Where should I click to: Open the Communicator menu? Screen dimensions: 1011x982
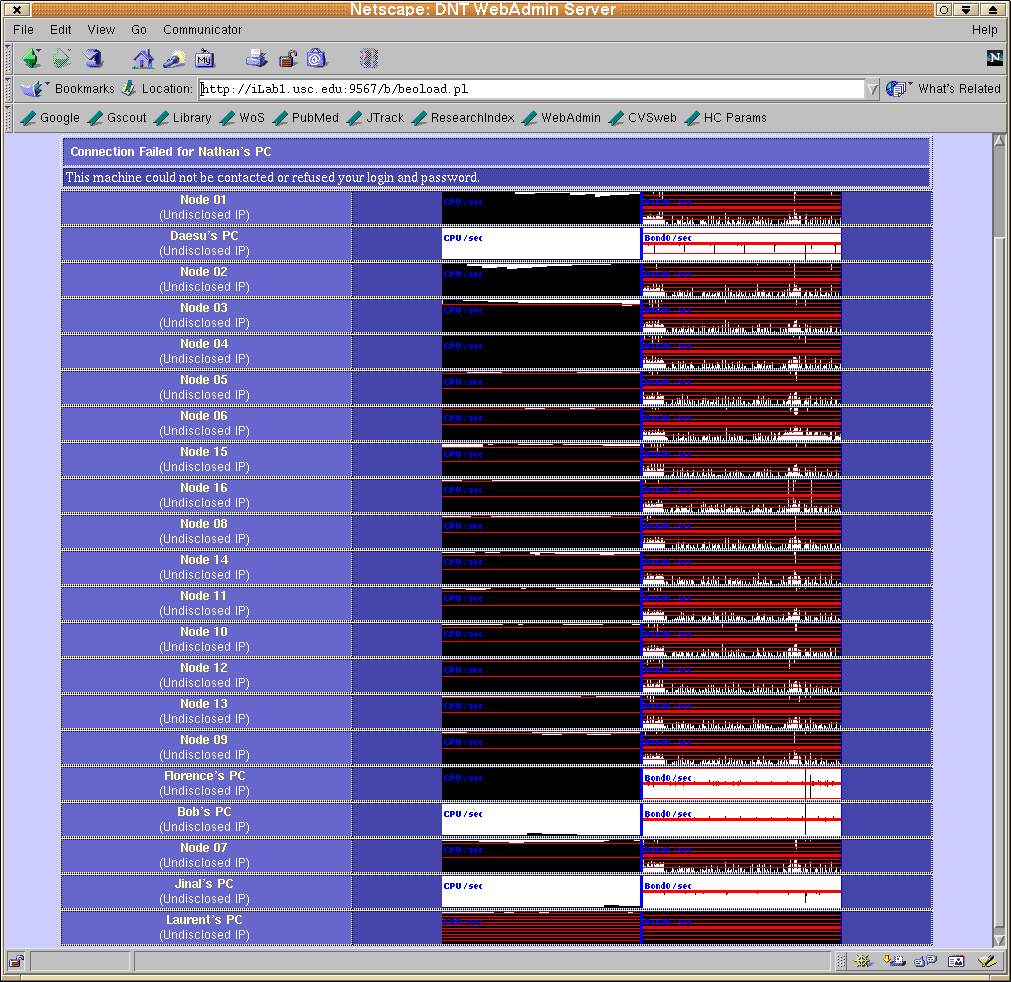[202, 30]
